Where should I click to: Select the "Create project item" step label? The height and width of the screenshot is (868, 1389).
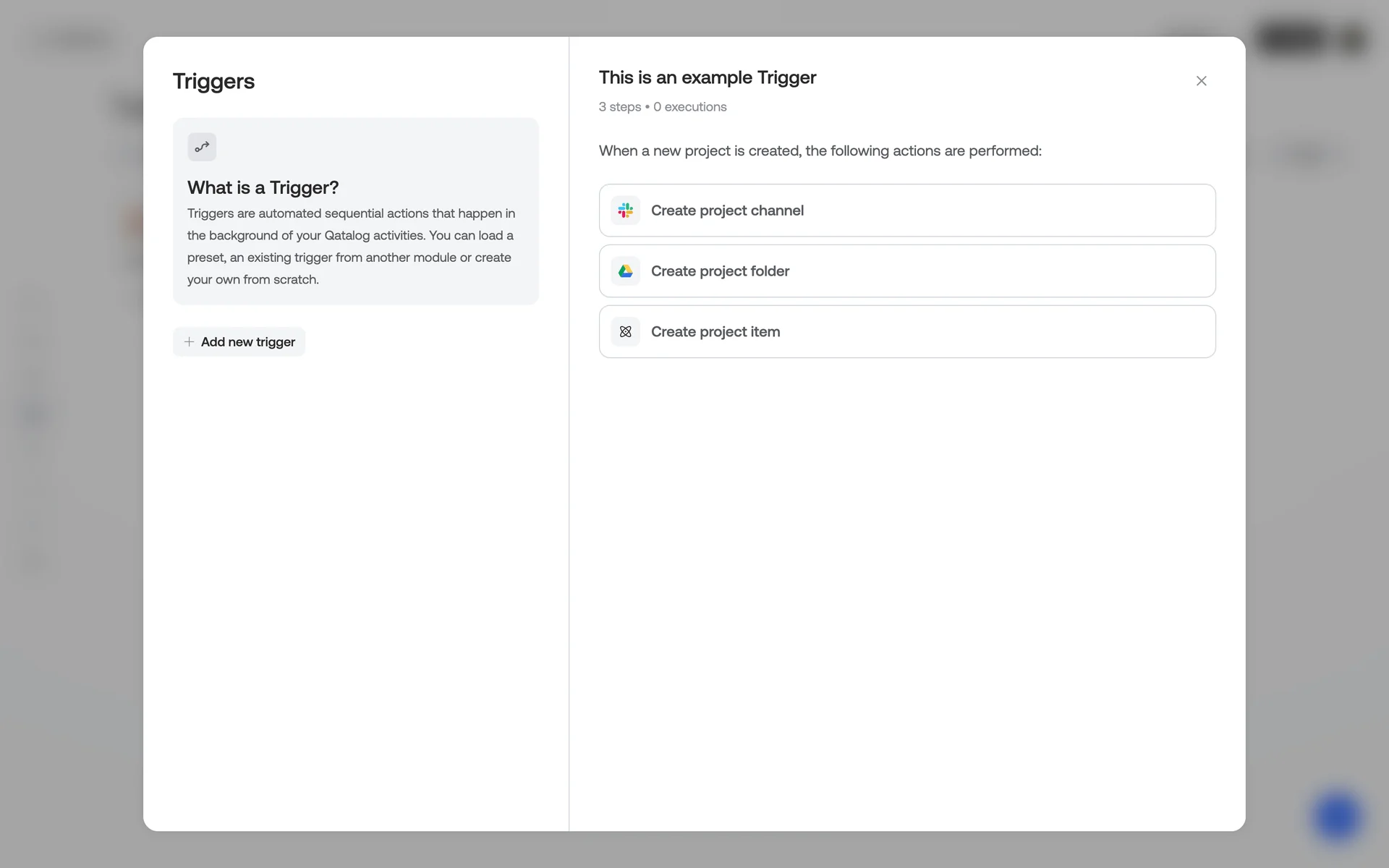coord(715,332)
